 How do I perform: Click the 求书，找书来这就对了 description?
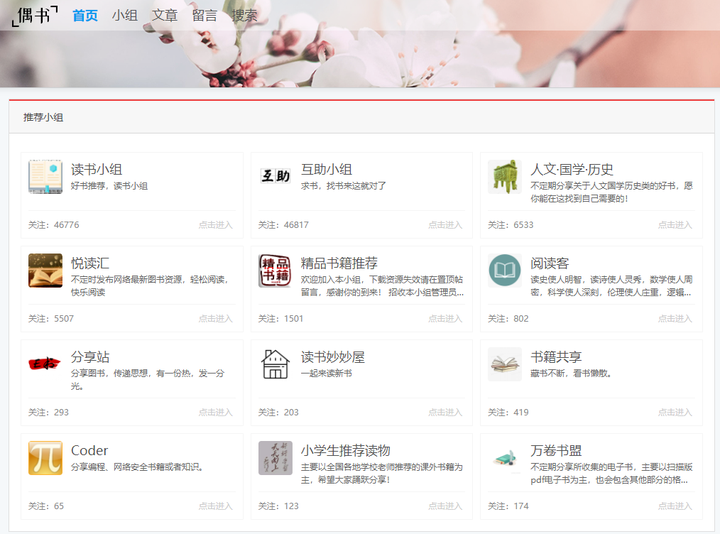(x=343, y=186)
